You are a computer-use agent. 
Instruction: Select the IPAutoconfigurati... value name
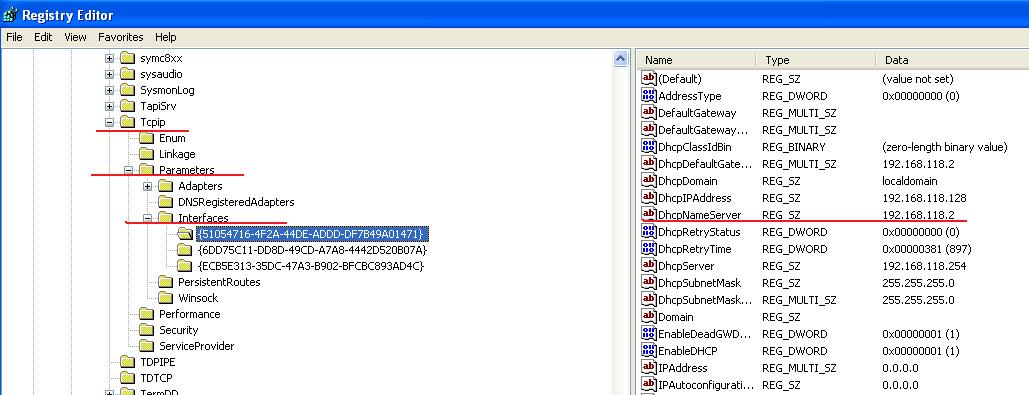pyautogui.click(x=706, y=385)
